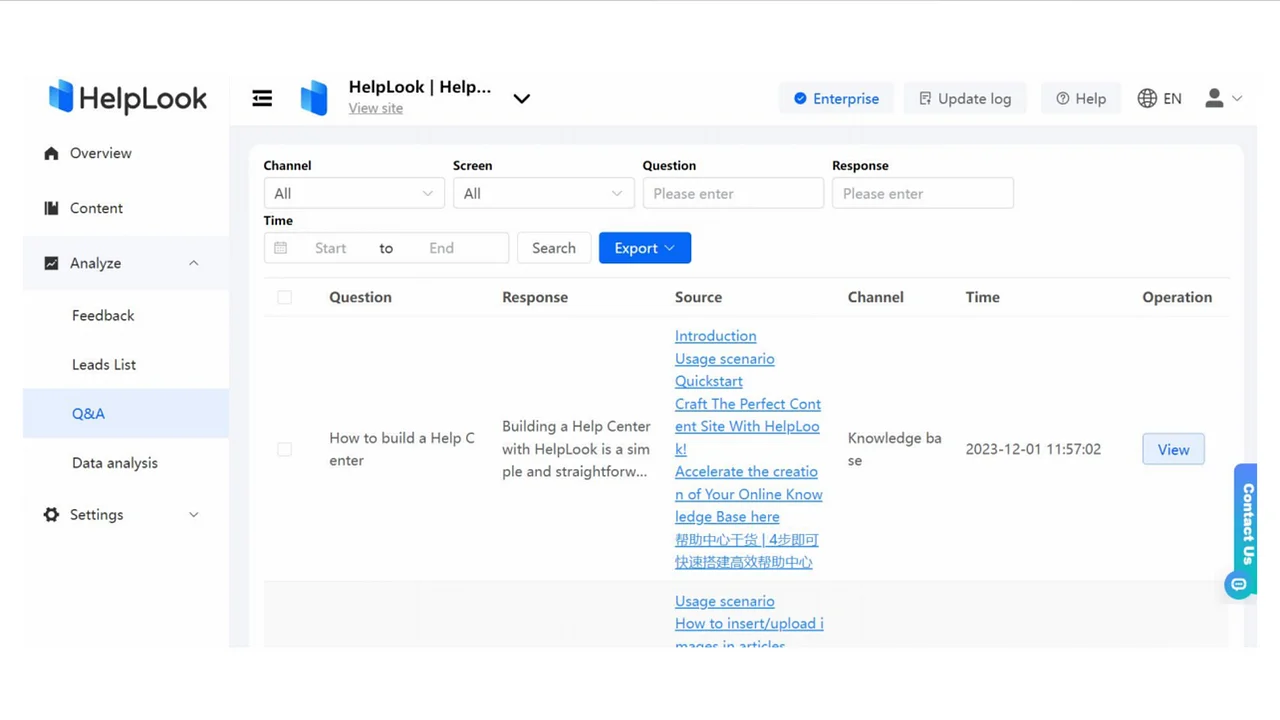Check the select-all checkbox in the table header
The height and width of the screenshot is (720, 1280).
point(284,297)
